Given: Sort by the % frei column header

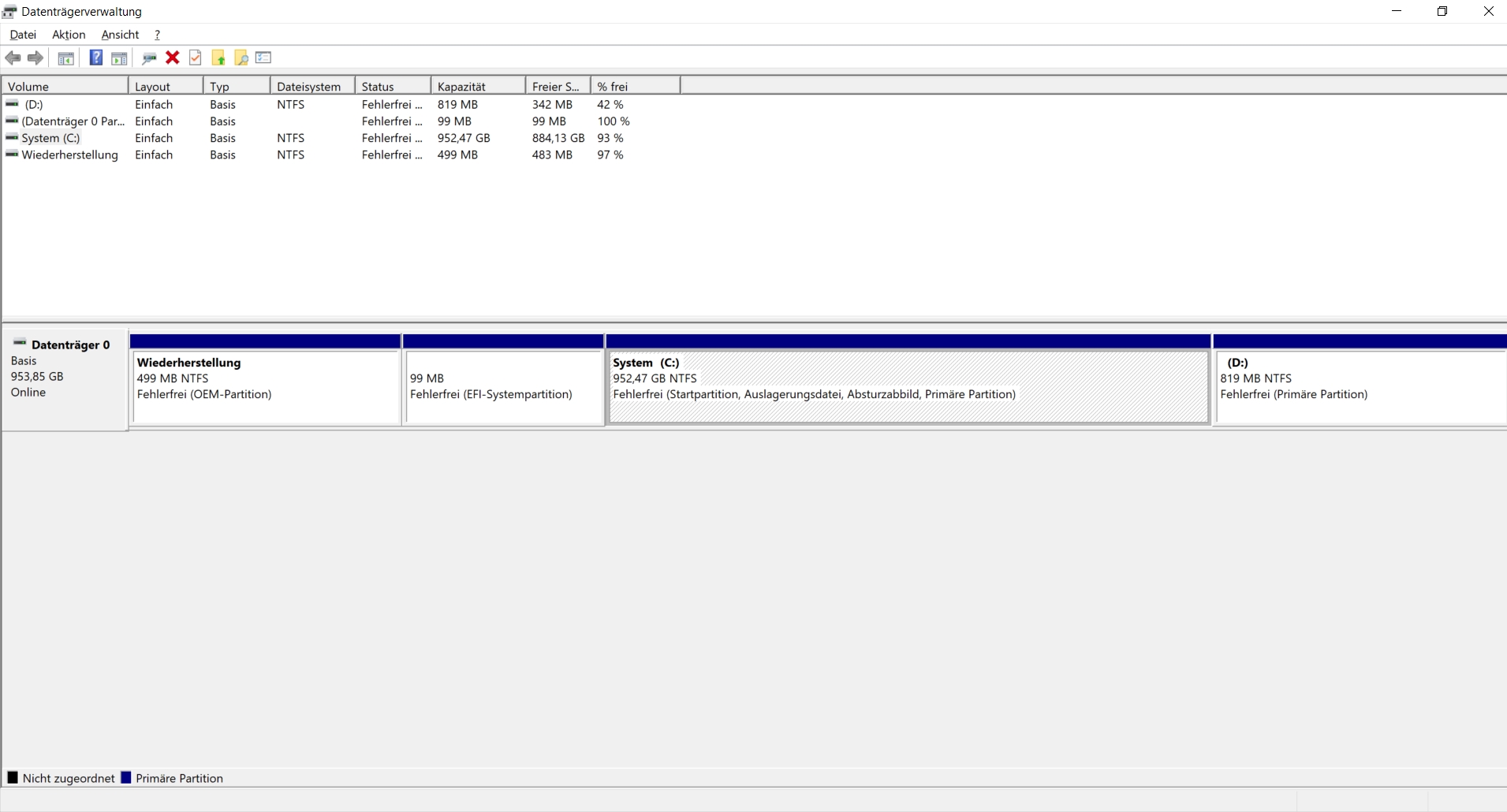Looking at the screenshot, I should point(635,86).
